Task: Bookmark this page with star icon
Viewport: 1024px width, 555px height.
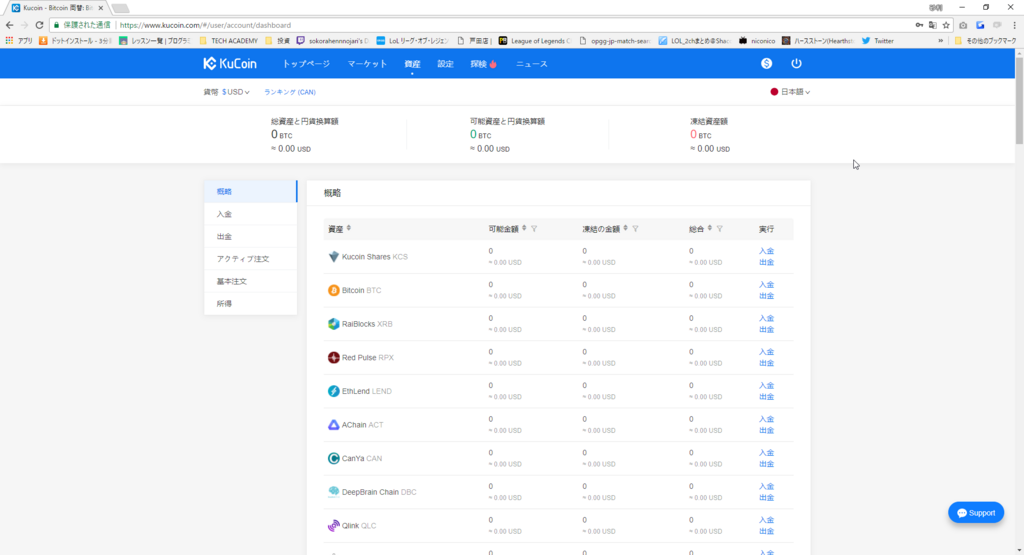Action: (x=946, y=25)
